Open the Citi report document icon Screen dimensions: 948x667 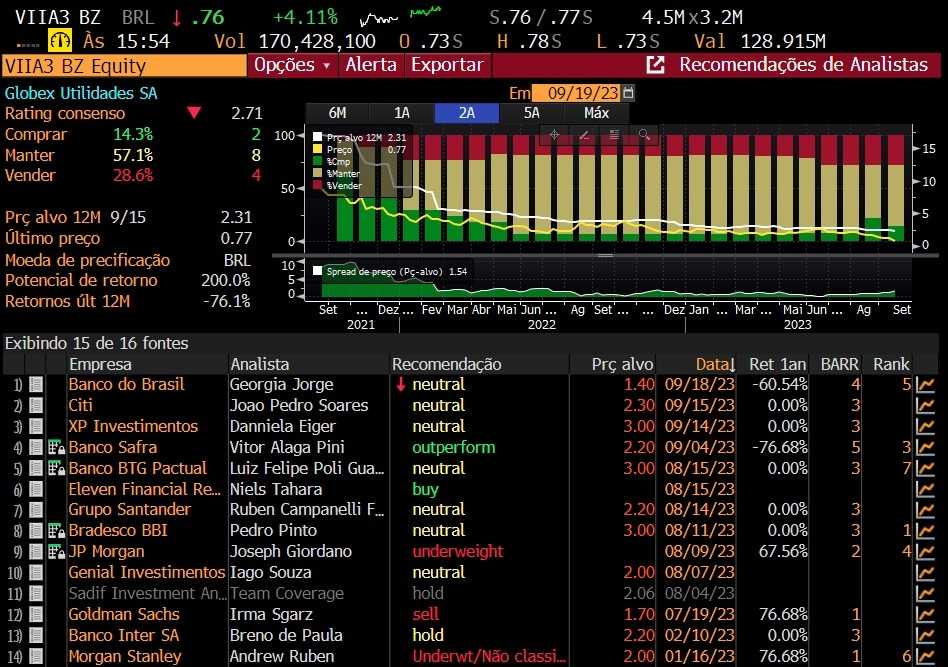[x=36, y=406]
